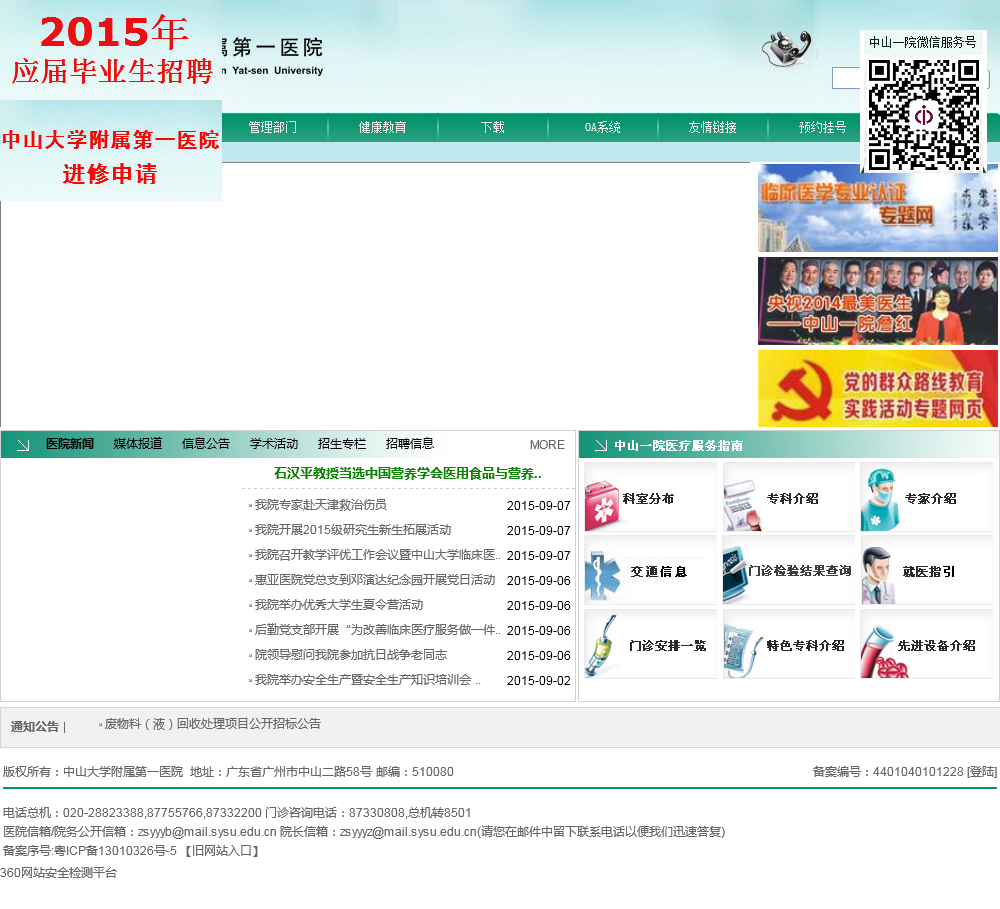Switch to the 招生专栏 tab

pos(342,444)
